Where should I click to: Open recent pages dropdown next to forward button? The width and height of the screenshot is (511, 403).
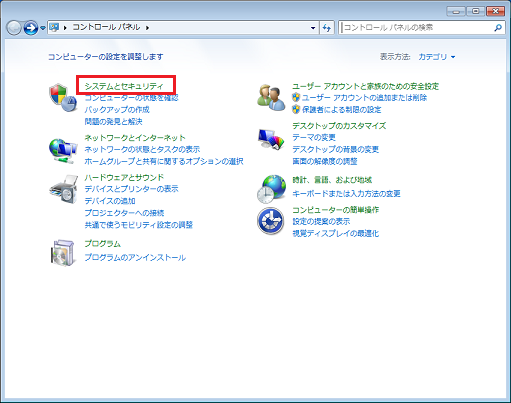point(43,28)
